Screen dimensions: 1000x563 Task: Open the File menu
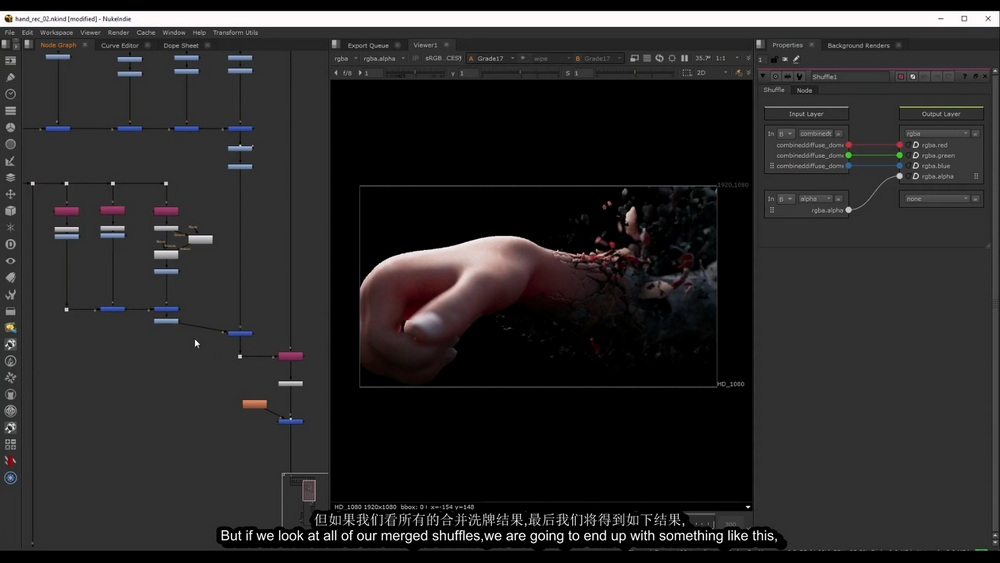click(x=10, y=33)
